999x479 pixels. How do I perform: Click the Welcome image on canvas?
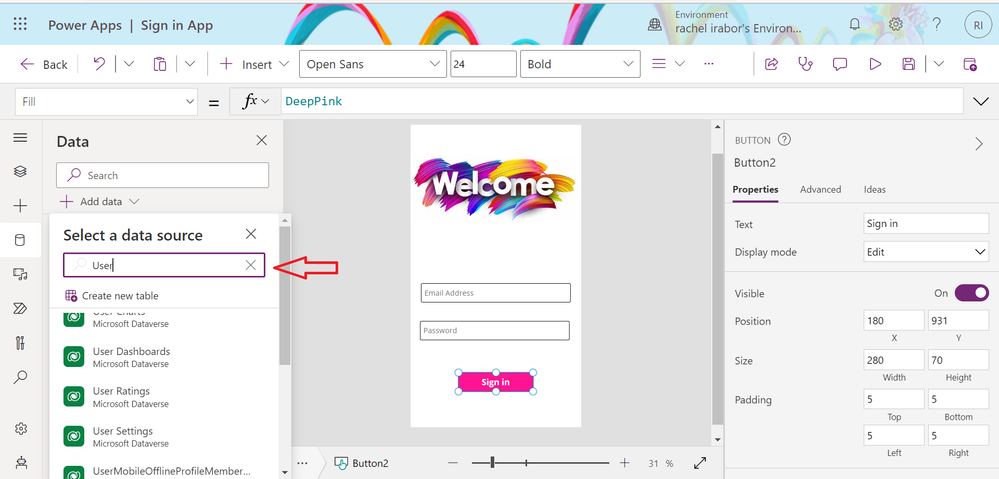click(494, 188)
